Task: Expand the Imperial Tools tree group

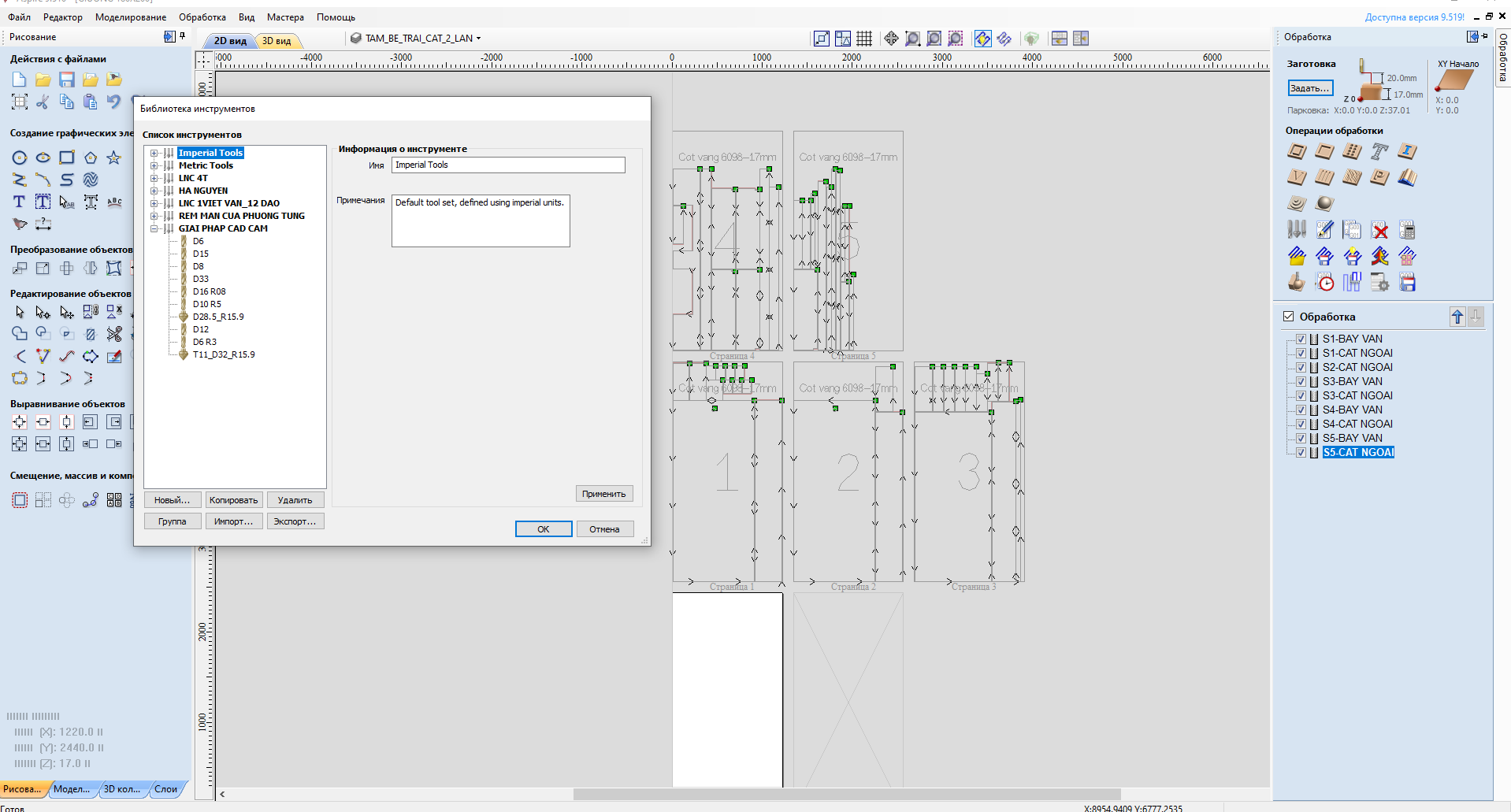Action: point(154,154)
